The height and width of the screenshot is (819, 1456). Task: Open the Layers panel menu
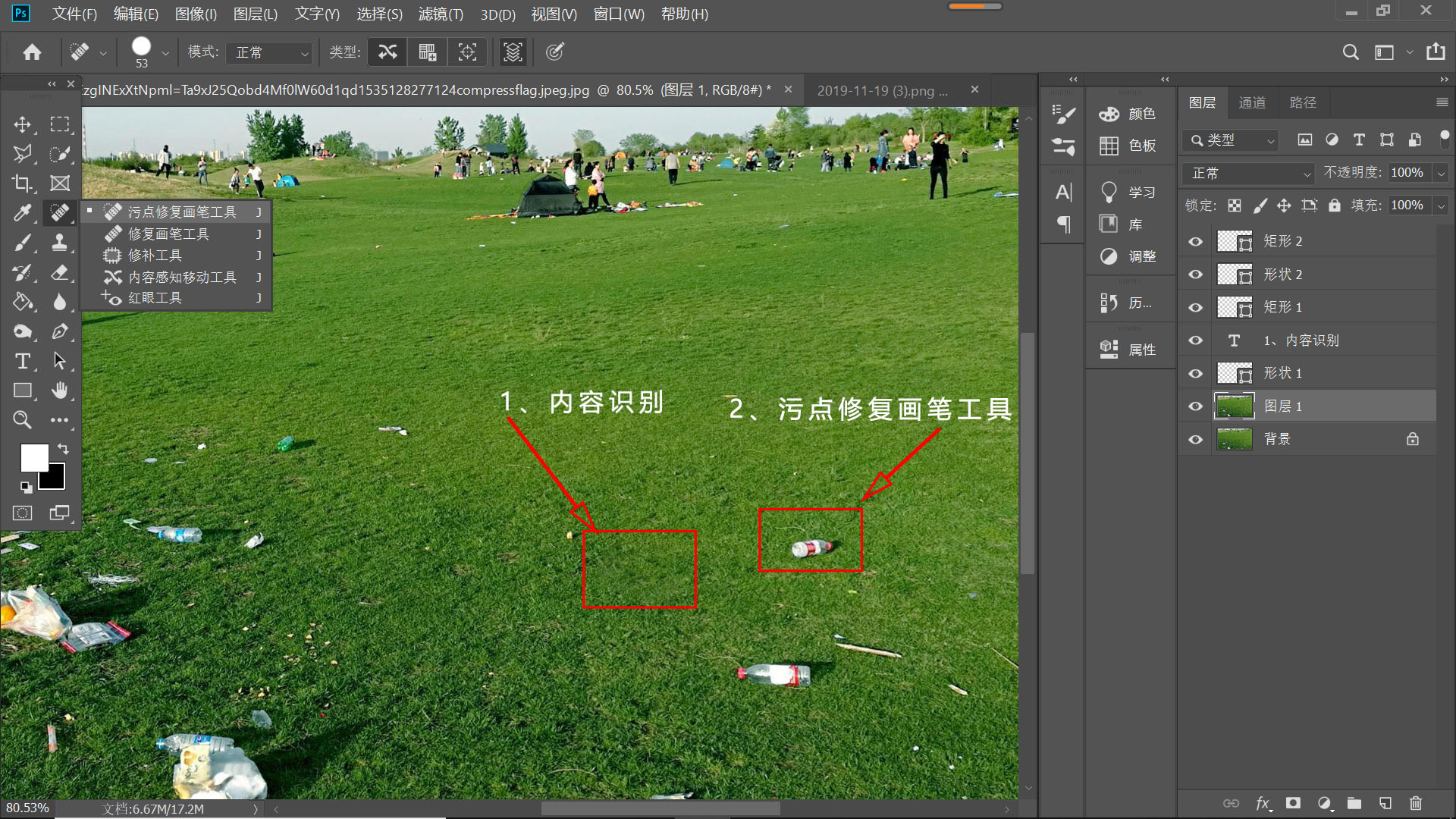point(1442,102)
